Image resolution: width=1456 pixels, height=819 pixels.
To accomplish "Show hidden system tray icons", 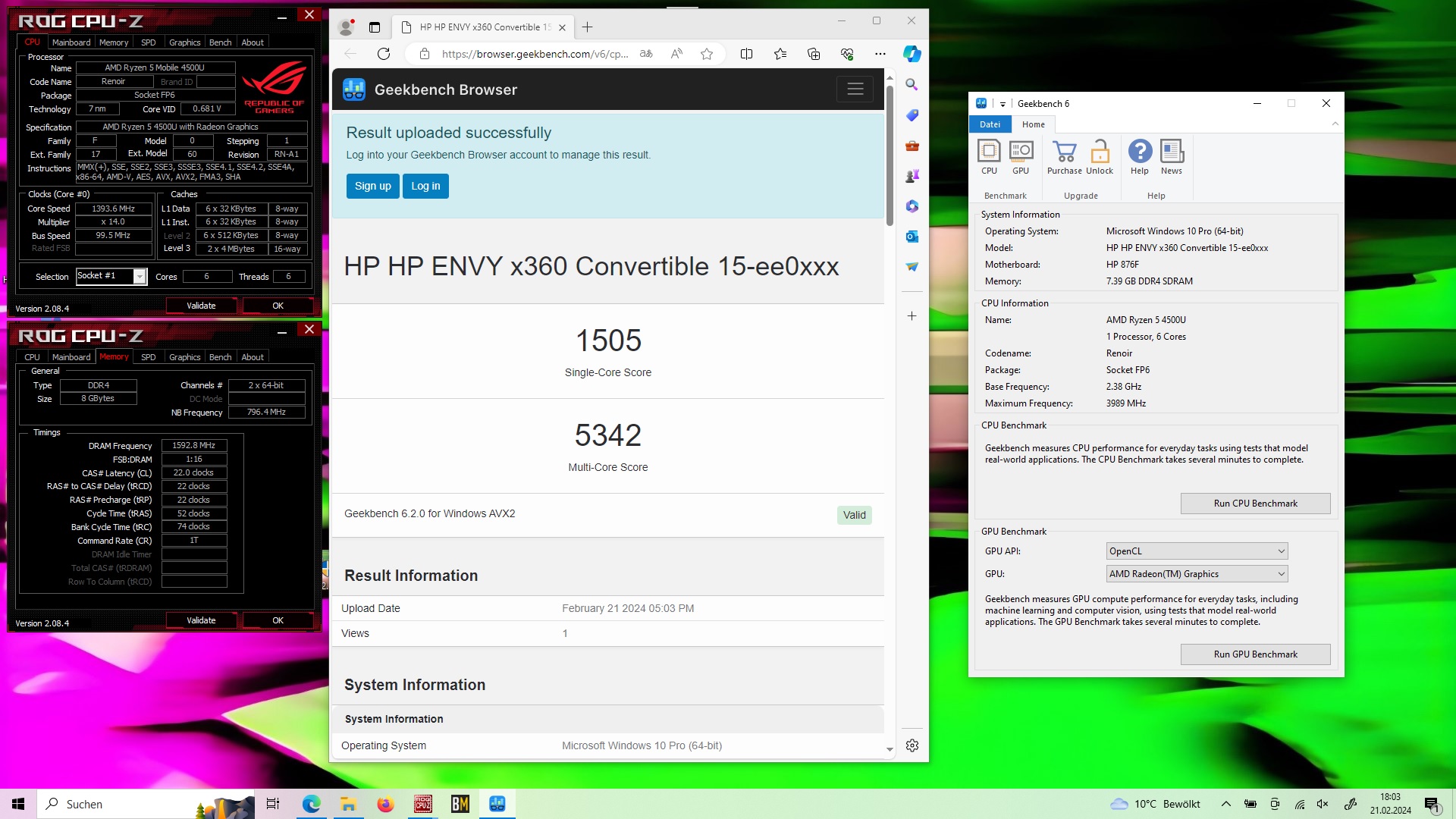I will click(1225, 804).
